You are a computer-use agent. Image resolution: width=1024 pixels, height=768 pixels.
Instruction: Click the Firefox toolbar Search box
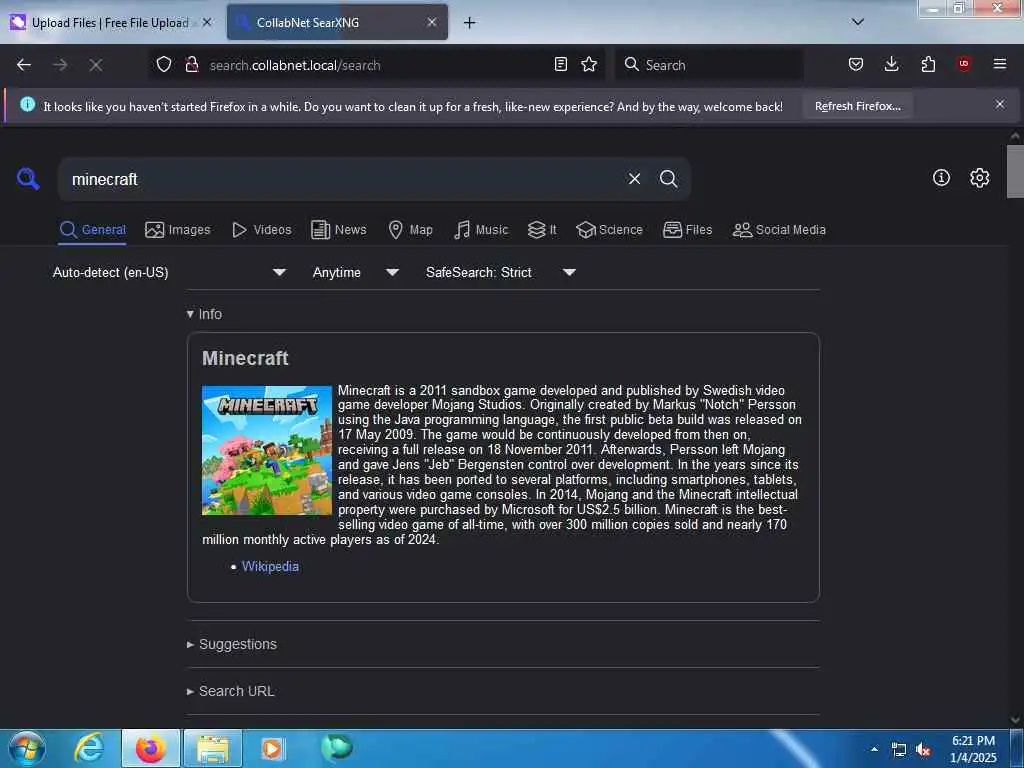pos(709,65)
